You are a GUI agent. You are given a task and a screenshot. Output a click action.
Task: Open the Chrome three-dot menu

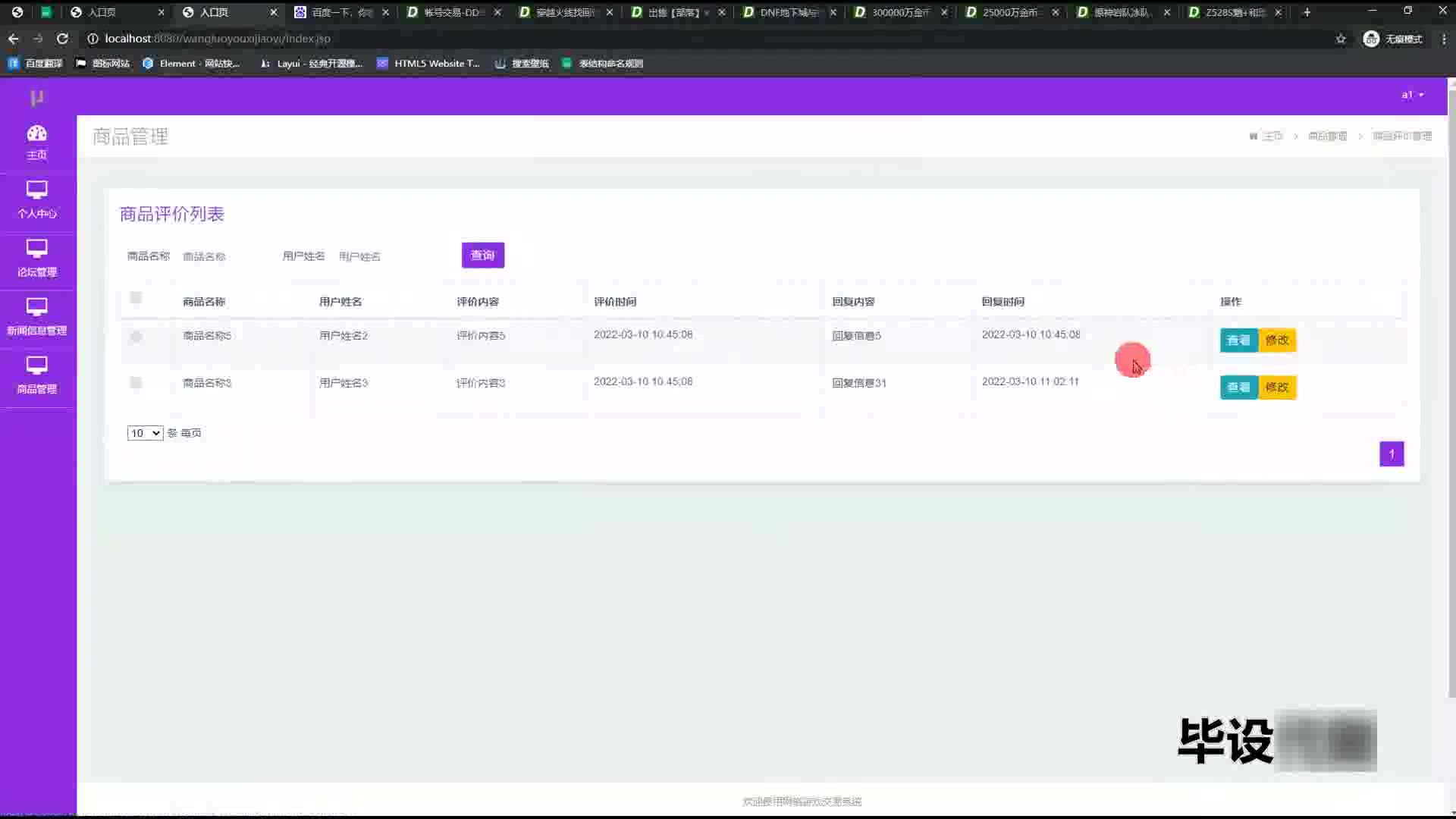(x=1444, y=39)
